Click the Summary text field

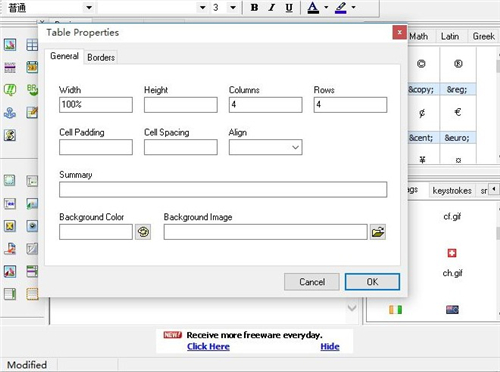[x=223, y=190]
